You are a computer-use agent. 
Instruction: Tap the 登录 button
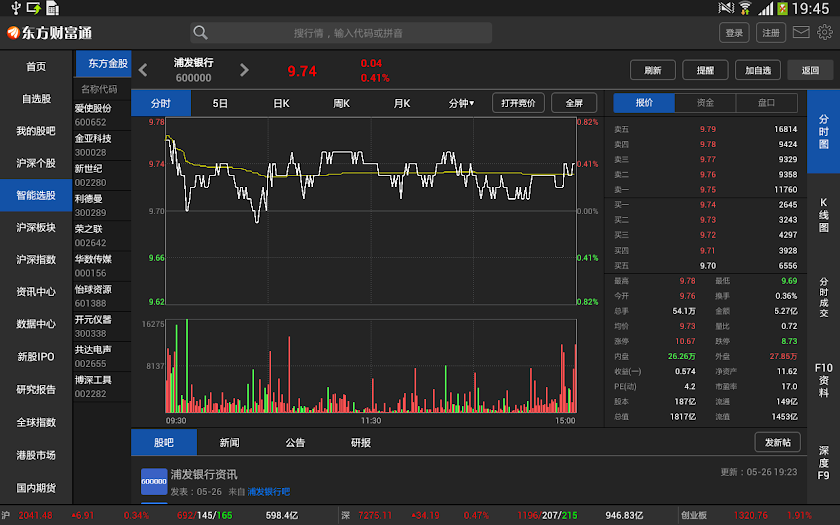[734, 33]
